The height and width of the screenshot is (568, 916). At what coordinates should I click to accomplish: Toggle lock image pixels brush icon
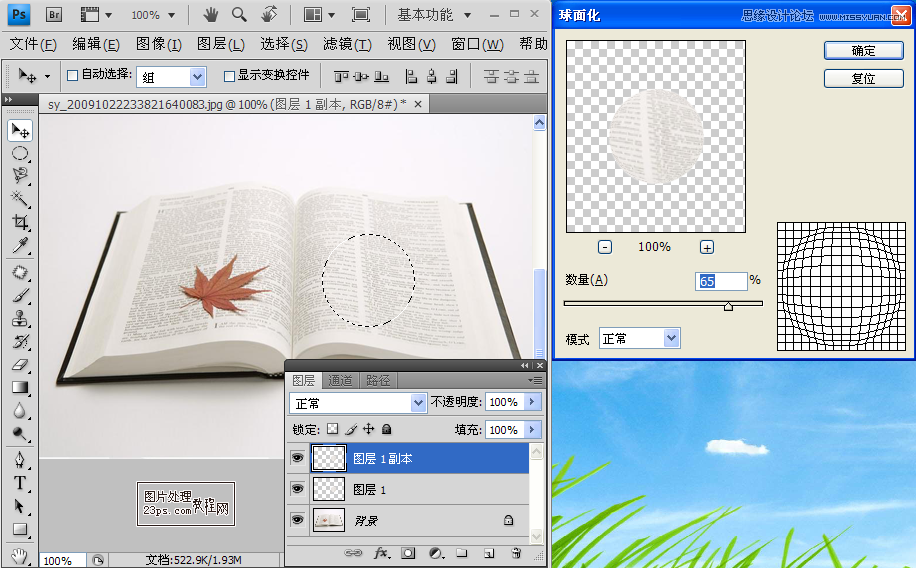pyautogui.click(x=351, y=430)
